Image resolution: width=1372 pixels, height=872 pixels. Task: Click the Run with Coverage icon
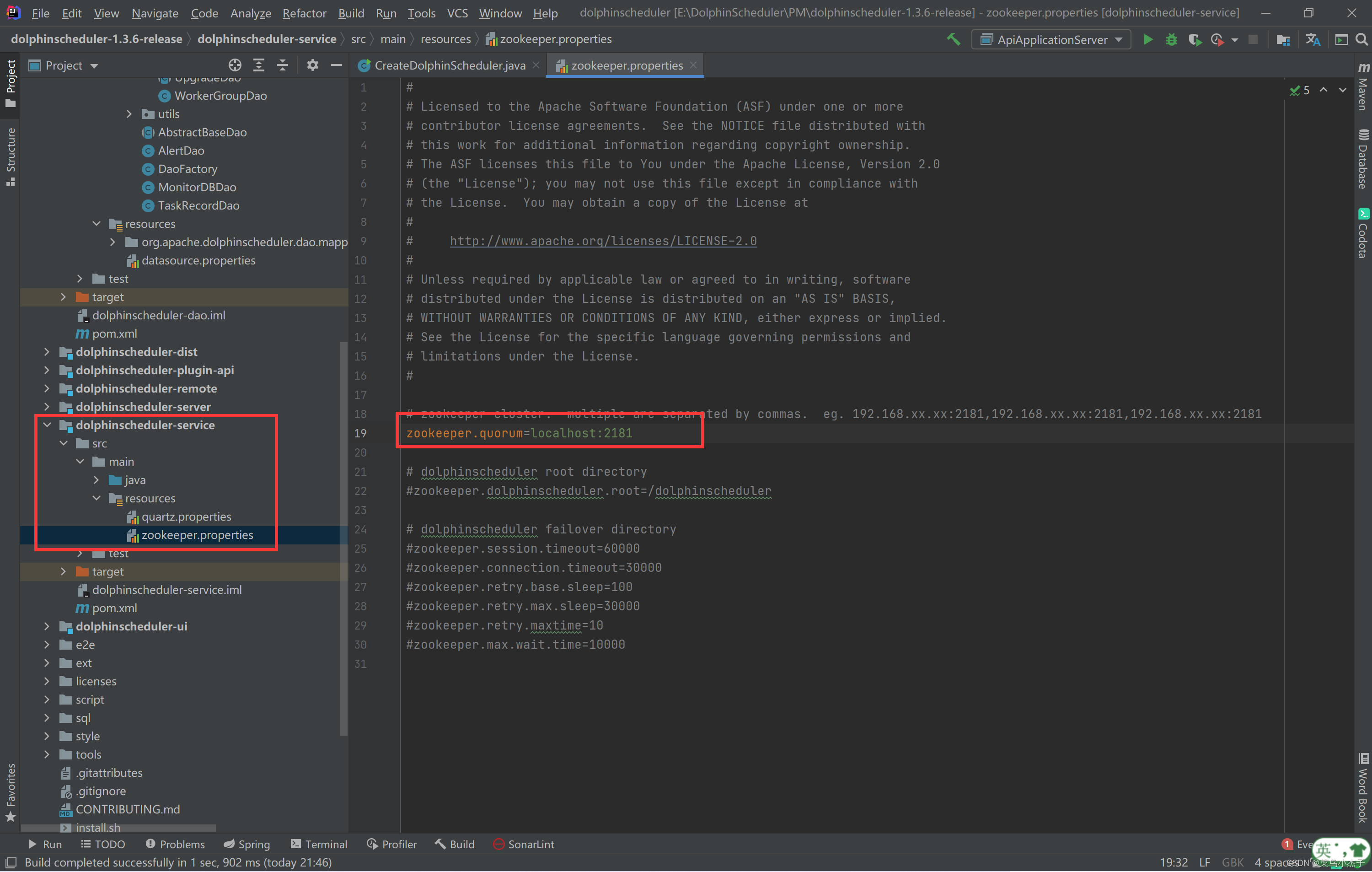1194,39
